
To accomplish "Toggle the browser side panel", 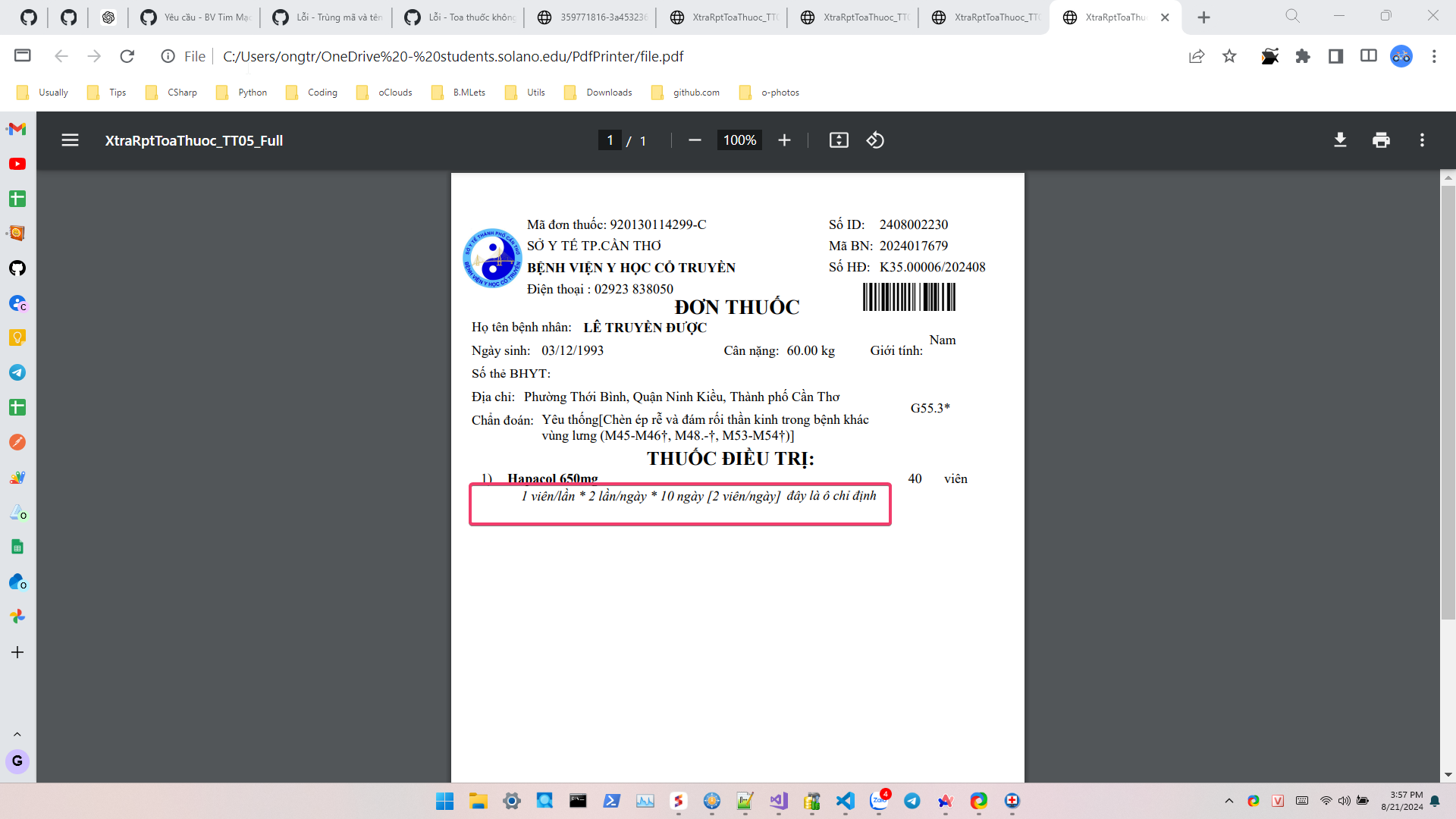I will [1335, 56].
